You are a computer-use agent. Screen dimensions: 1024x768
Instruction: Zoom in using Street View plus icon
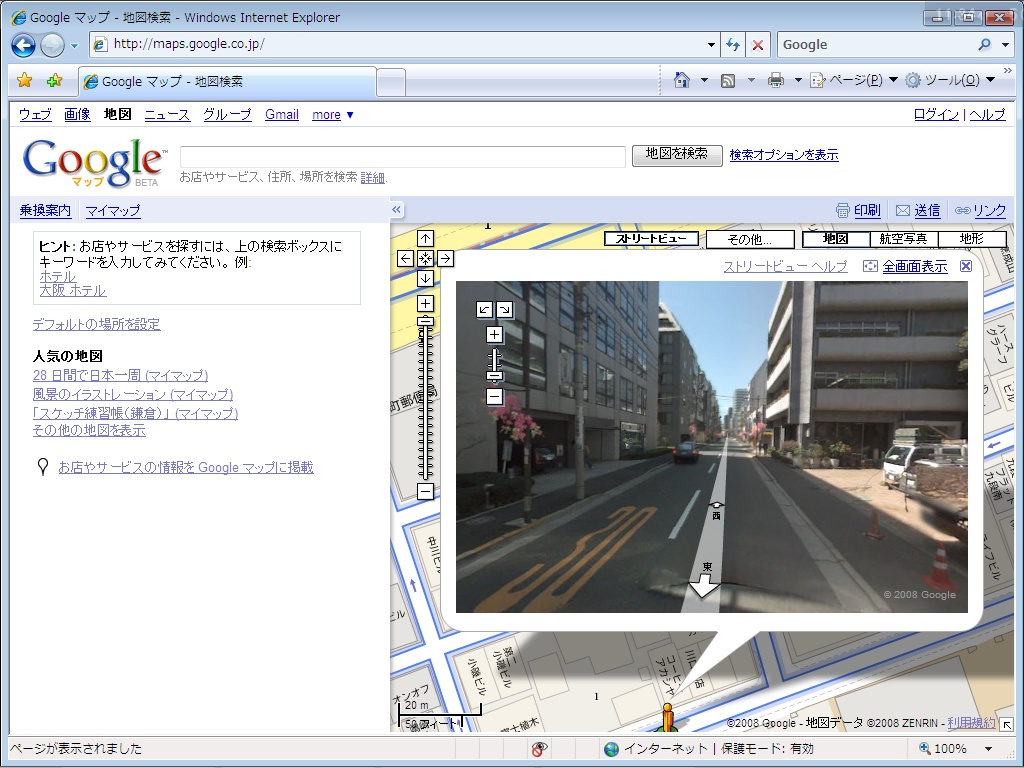pos(495,335)
